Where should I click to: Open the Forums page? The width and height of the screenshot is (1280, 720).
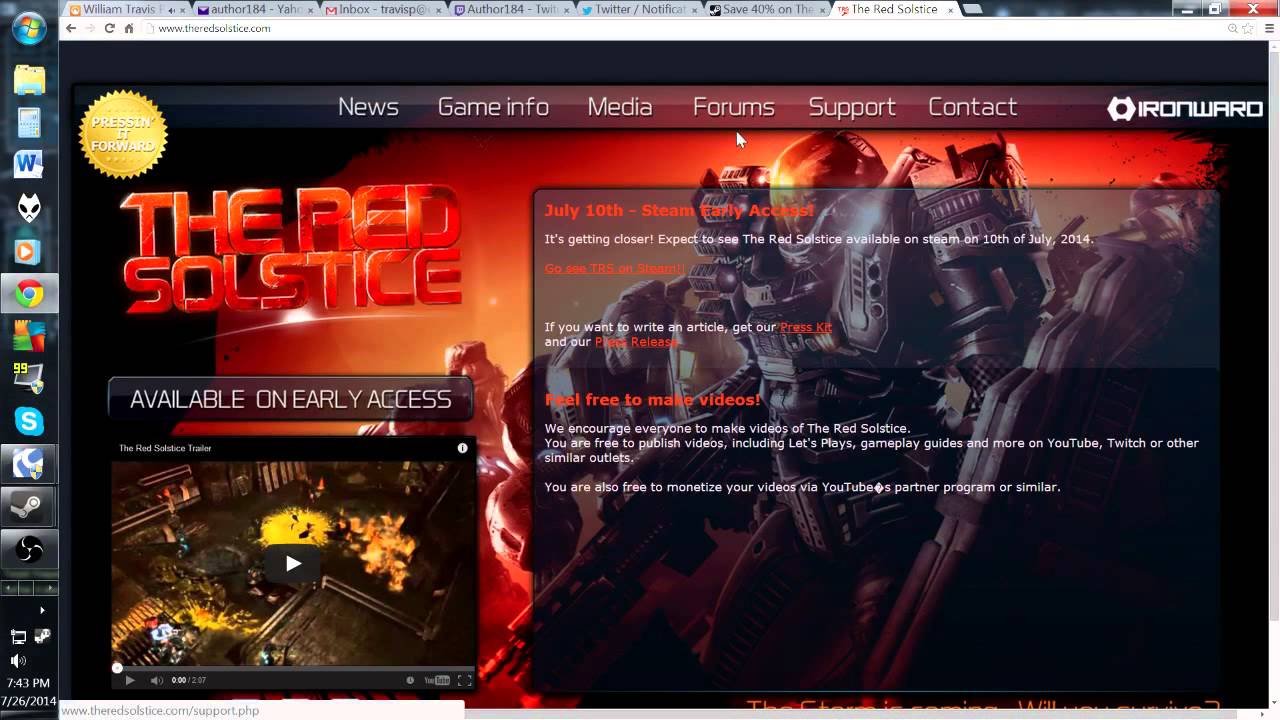pos(734,107)
